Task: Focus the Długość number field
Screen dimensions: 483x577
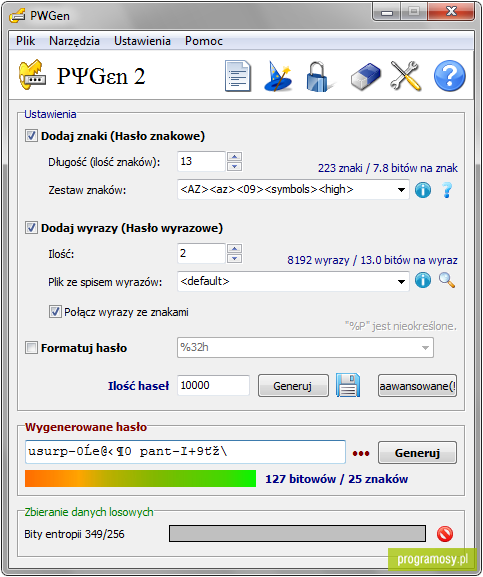Action: (201, 161)
